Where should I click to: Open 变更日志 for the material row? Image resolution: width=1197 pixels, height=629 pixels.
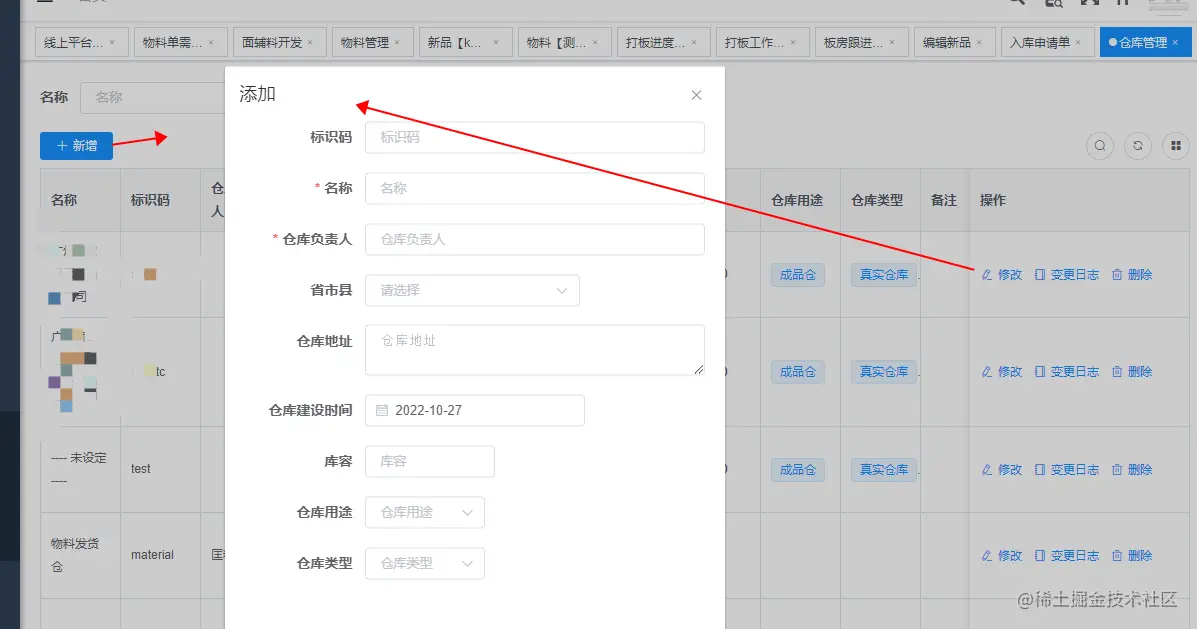1066,556
